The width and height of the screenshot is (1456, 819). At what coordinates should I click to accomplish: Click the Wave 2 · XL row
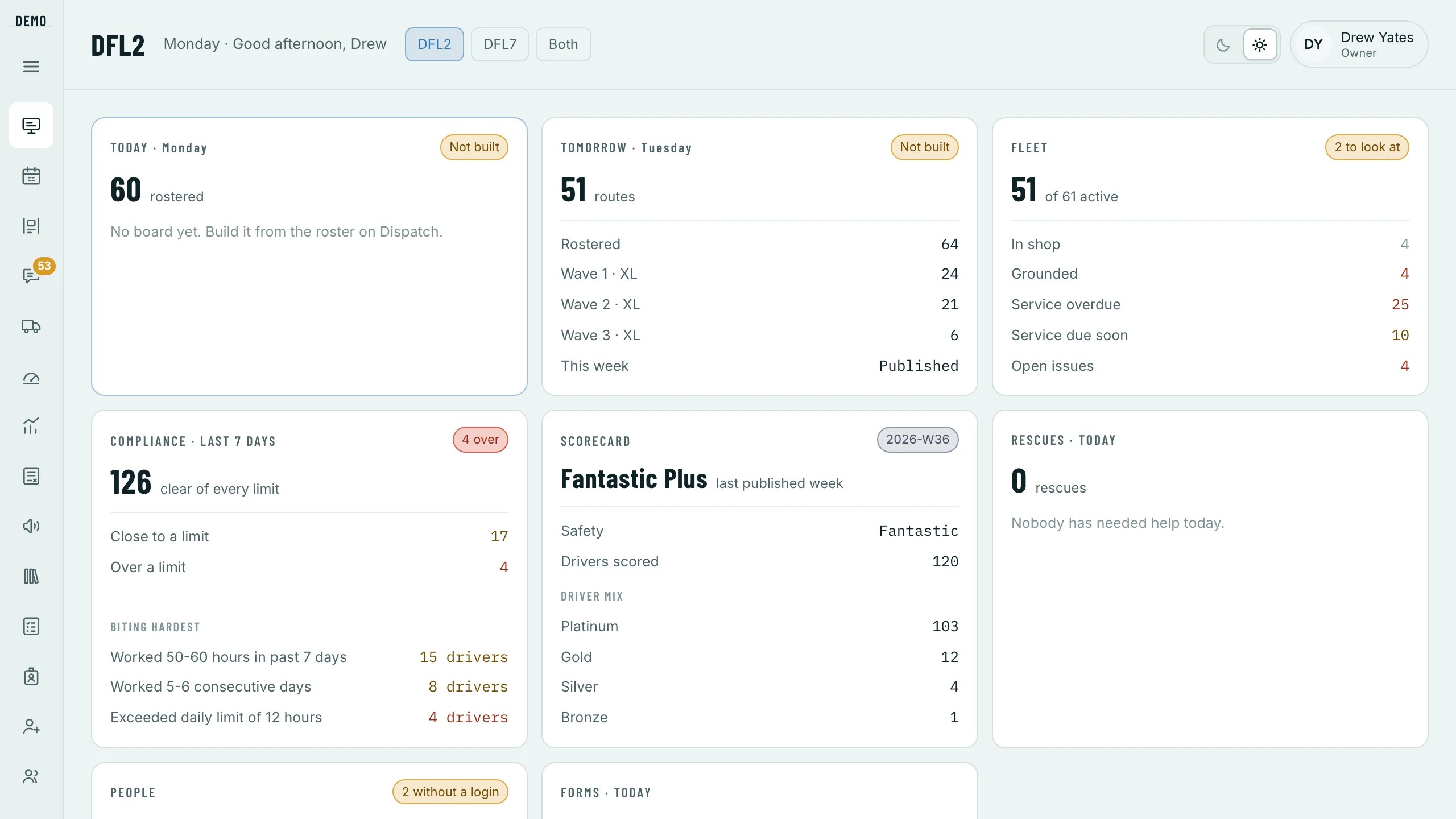[x=760, y=304]
